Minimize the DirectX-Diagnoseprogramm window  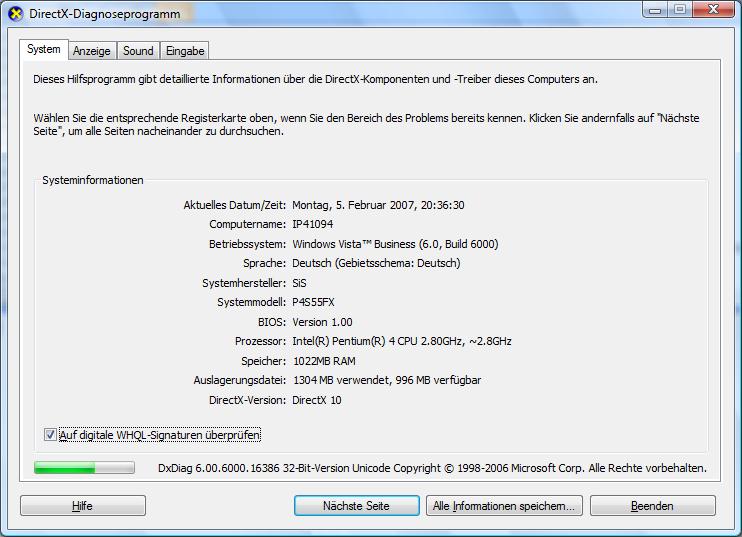657,9
